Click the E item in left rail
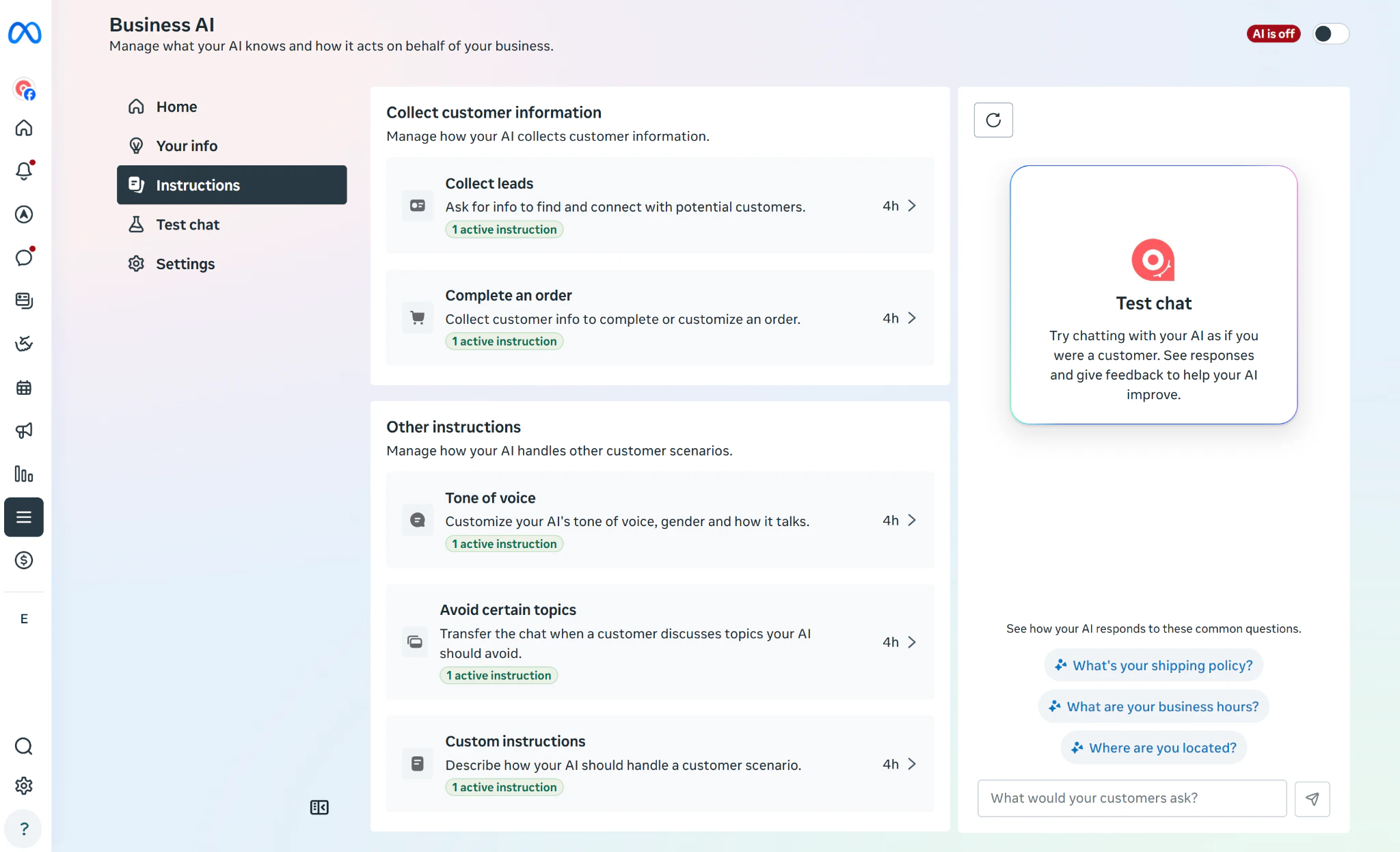 (x=24, y=618)
